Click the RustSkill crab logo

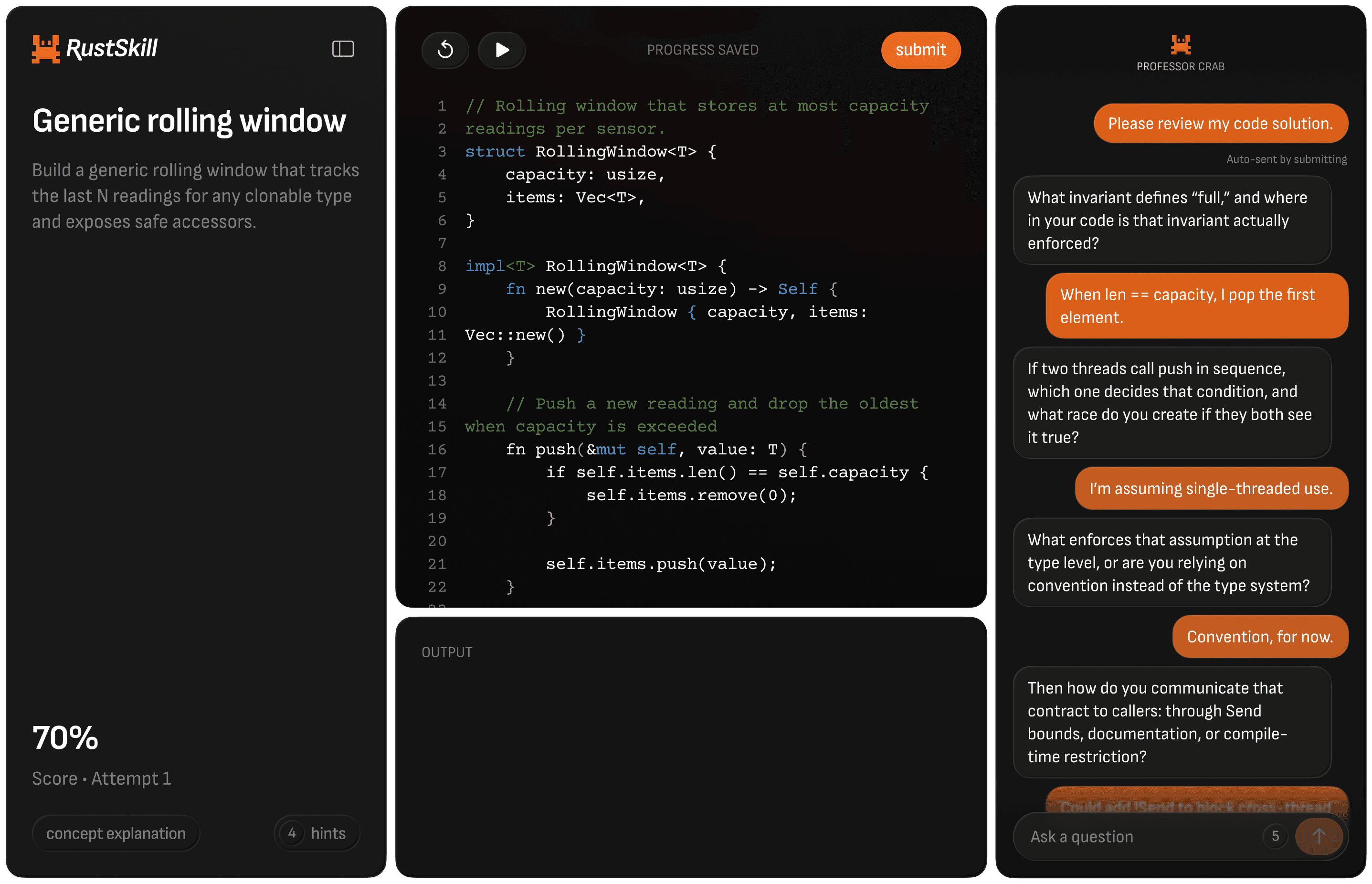tap(46, 49)
